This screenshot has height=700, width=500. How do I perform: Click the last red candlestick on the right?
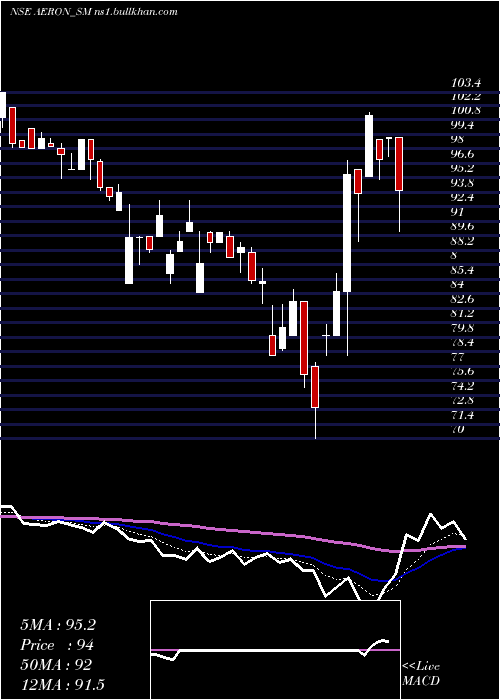click(x=399, y=164)
